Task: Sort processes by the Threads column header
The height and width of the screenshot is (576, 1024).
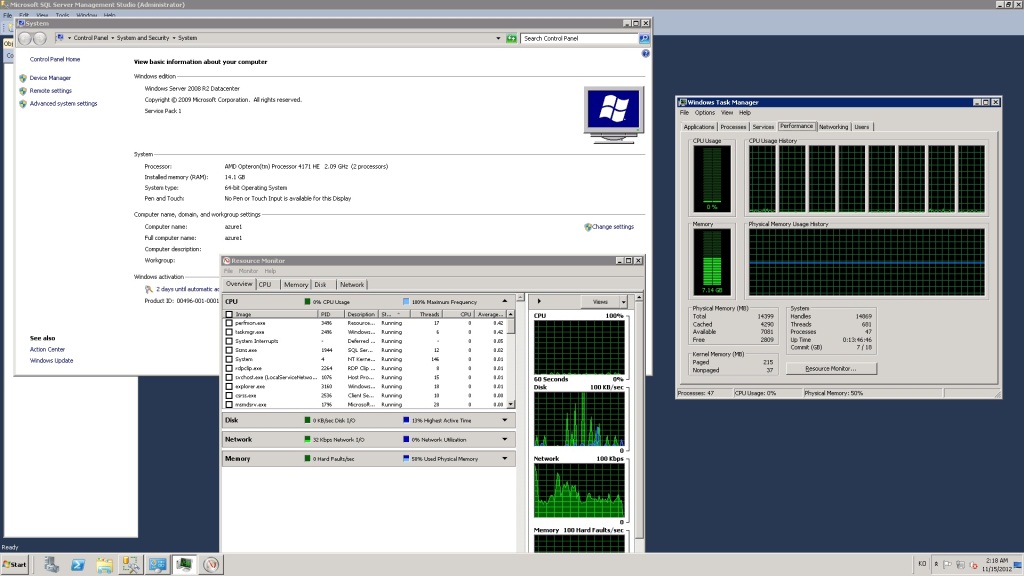Action: point(425,314)
